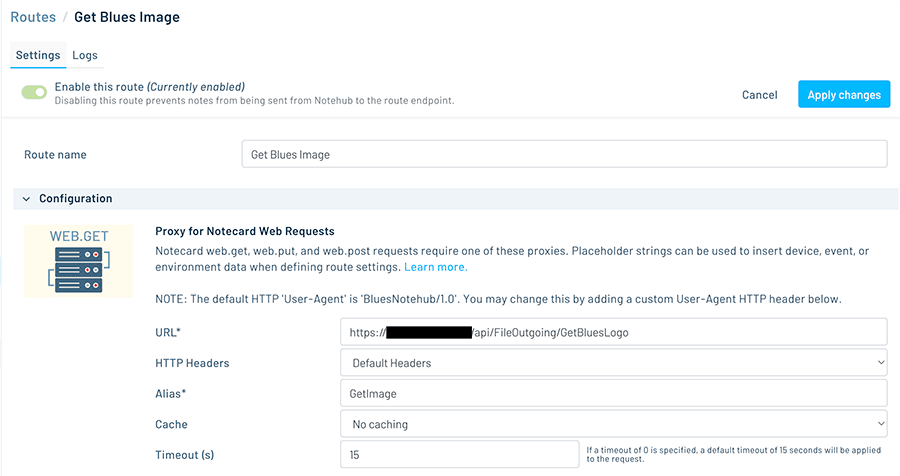Collapse the Configuration section chevron
This screenshot has width=900, height=476.
pos(26,199)
